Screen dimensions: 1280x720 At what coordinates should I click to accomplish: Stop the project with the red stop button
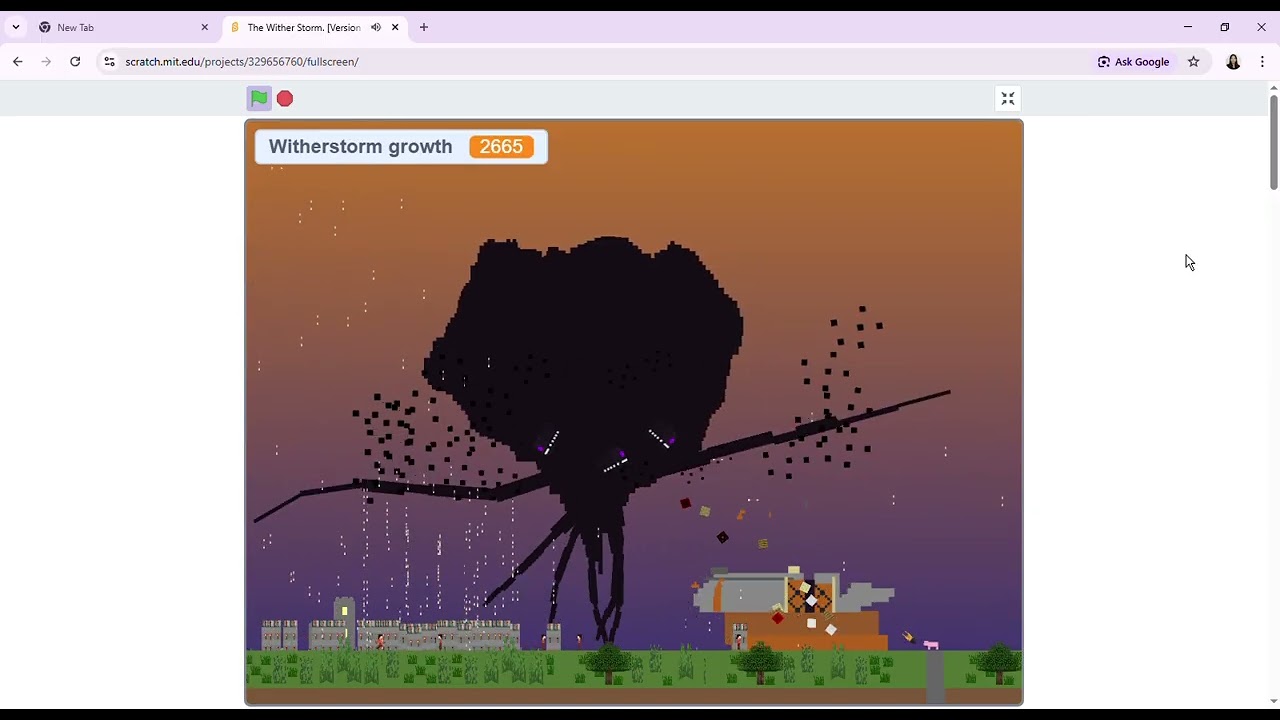click(x=285, y=98)
